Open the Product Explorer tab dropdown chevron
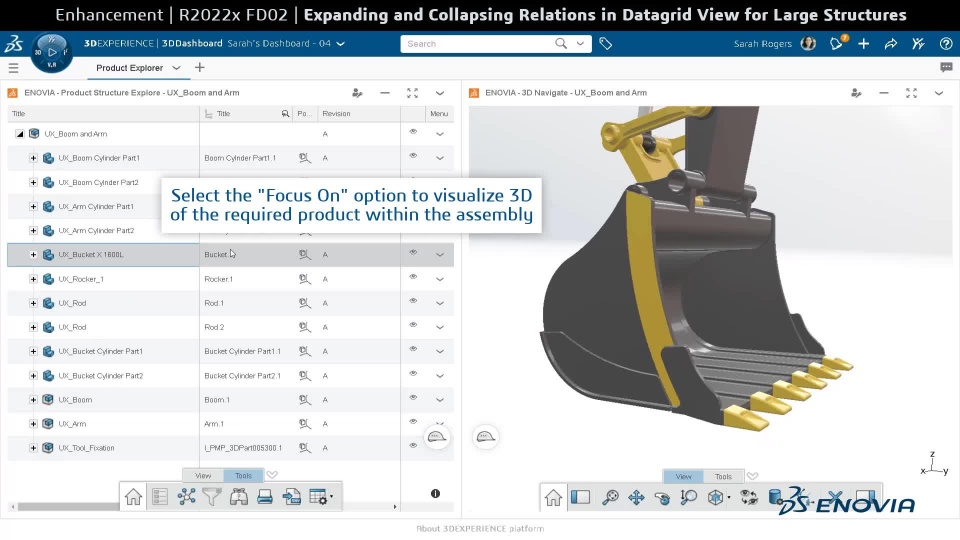This screenshot has width=960, height=540. click(x=176, y=68)
